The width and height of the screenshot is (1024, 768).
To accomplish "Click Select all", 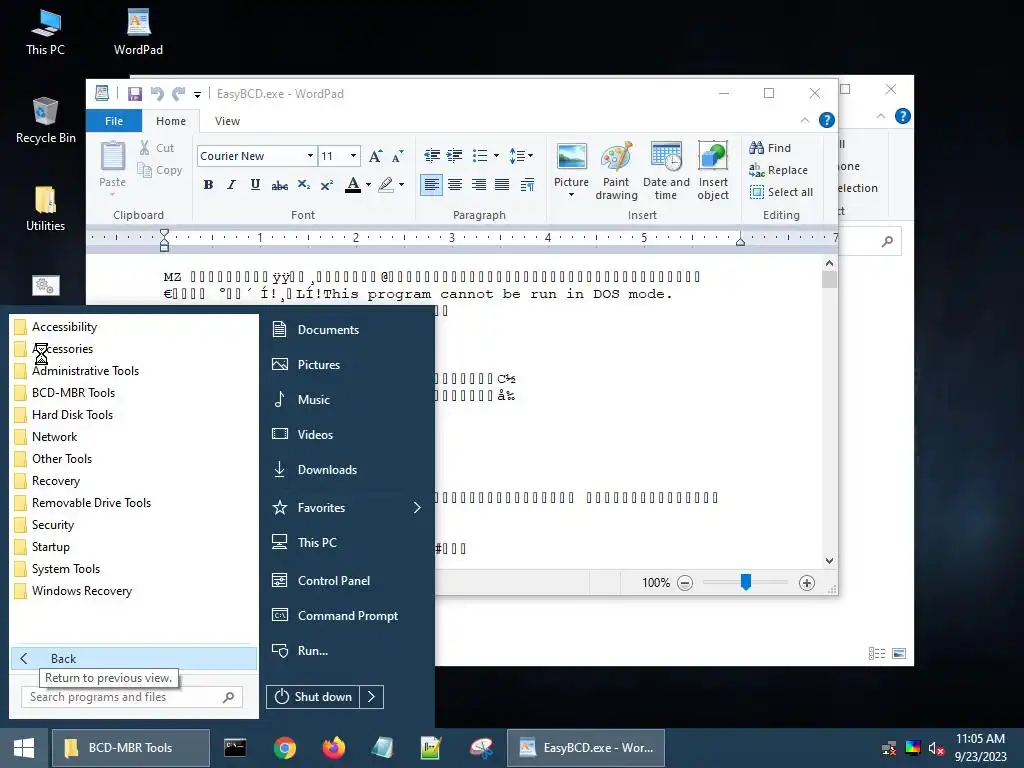I will (x=781, y=192).
